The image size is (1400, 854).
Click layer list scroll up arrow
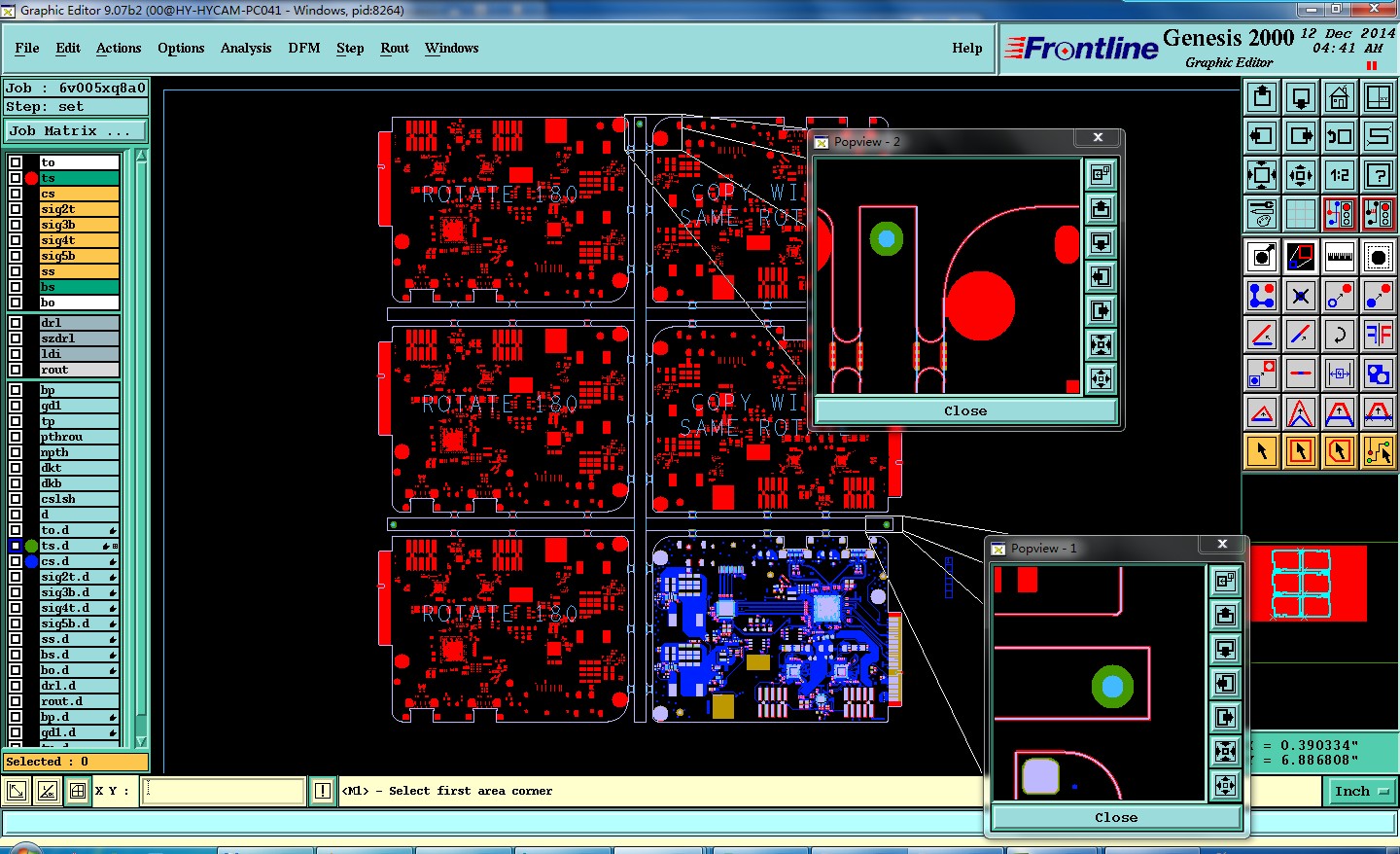[x=141, y=156]
